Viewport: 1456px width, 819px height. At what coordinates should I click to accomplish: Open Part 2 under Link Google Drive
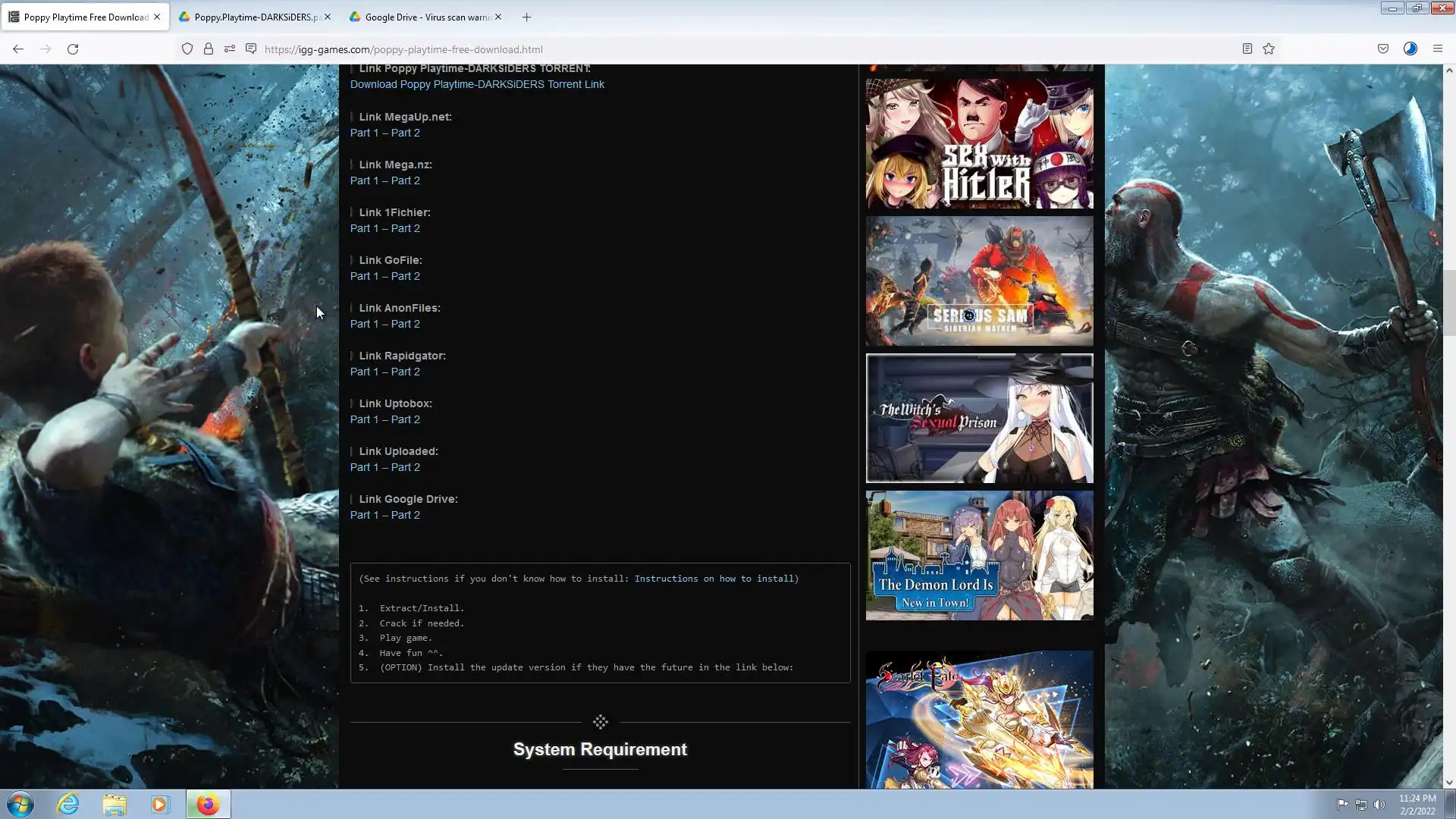point(406,515)
